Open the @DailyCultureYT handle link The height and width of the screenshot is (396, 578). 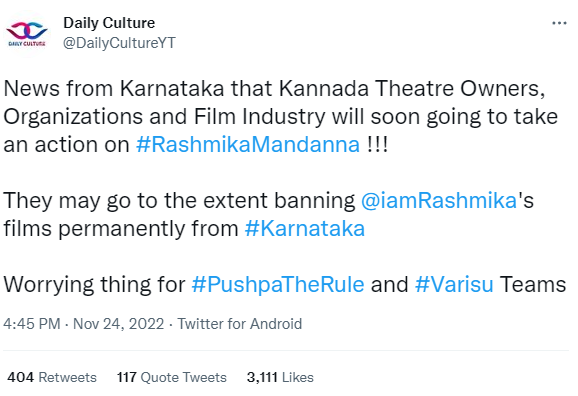(x=119, y=43)
